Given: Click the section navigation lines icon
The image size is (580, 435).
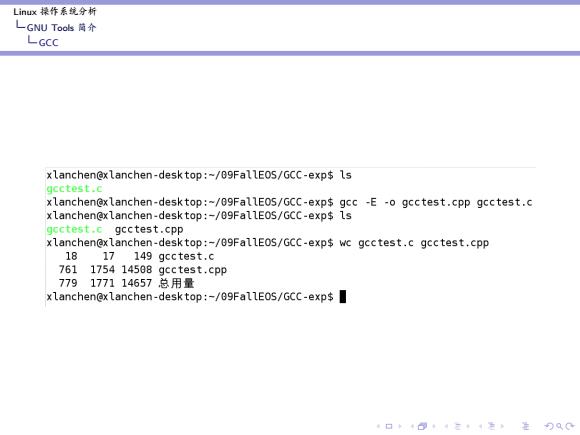Looking at the screenshot, I should (492, 426).
